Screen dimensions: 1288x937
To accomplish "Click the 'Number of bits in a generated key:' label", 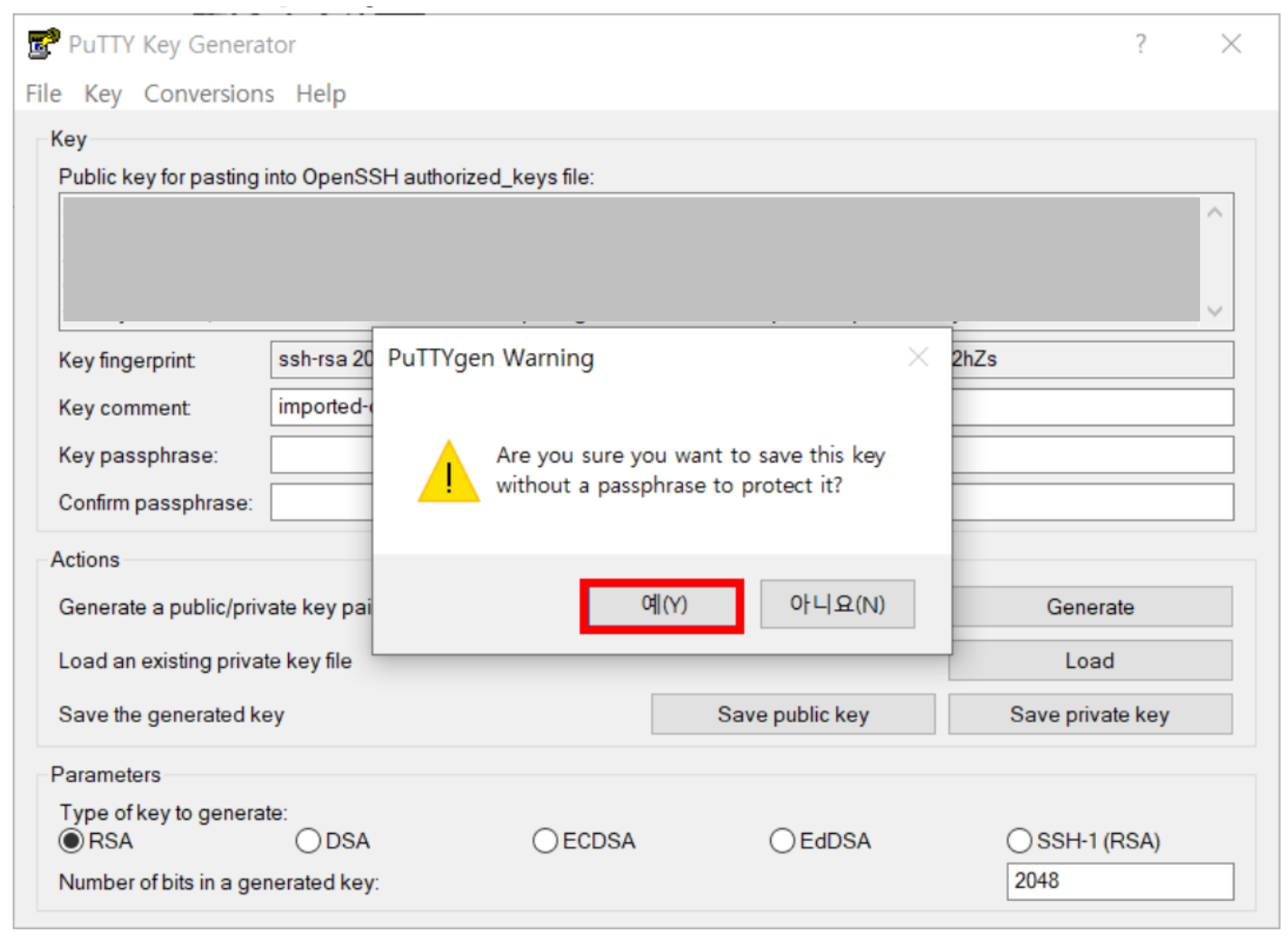I will click(219, 882).
